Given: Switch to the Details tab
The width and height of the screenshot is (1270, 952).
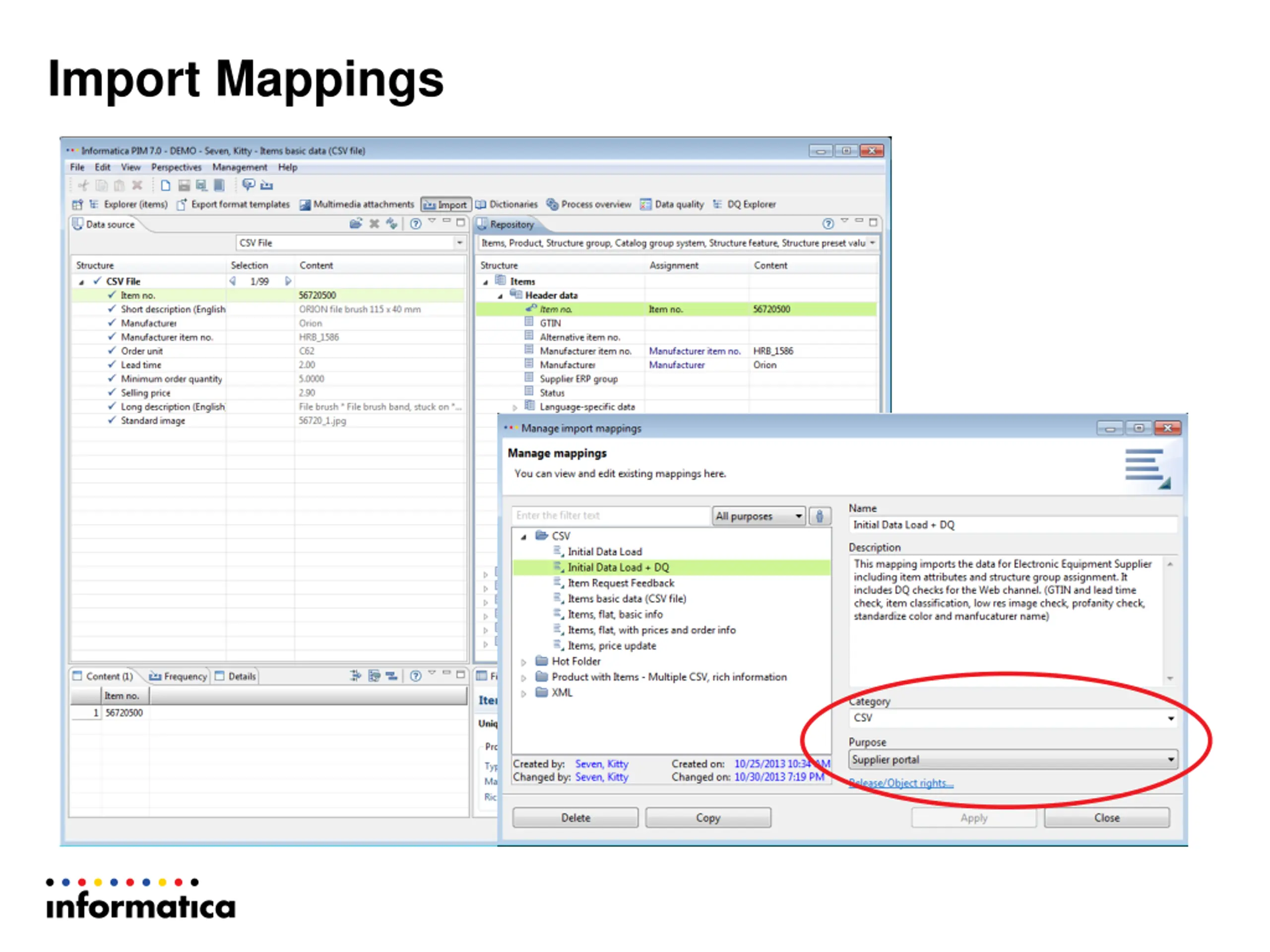Looking at the screenshot, I should (x=236, y=676).
